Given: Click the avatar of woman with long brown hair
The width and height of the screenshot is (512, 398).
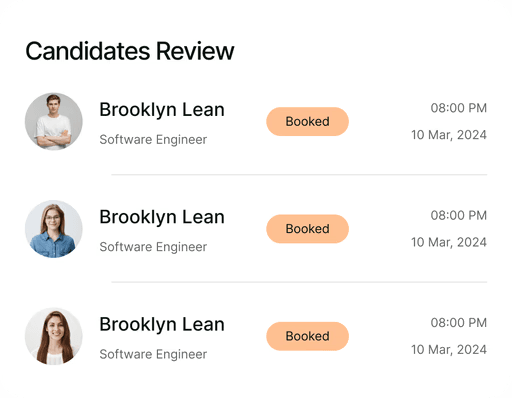Looking at the screenshot, I should tap(54, 336).
